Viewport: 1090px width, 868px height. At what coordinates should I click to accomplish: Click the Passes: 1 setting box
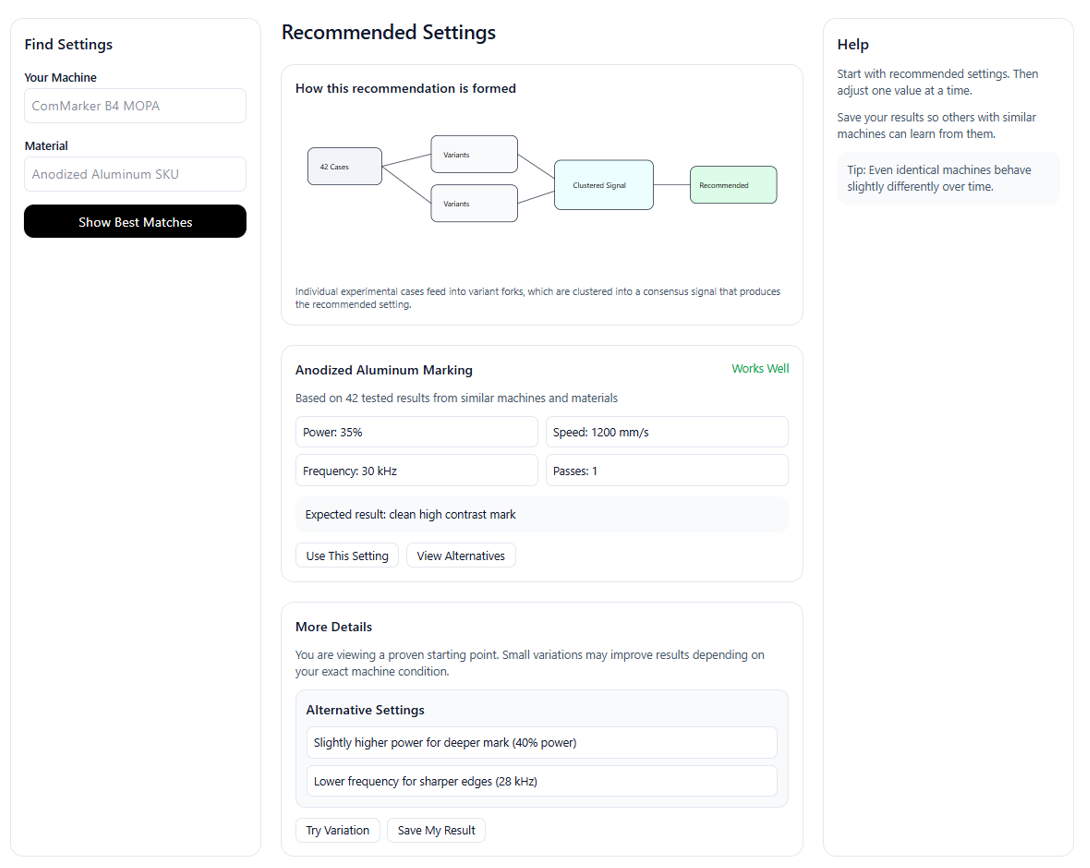666,470
